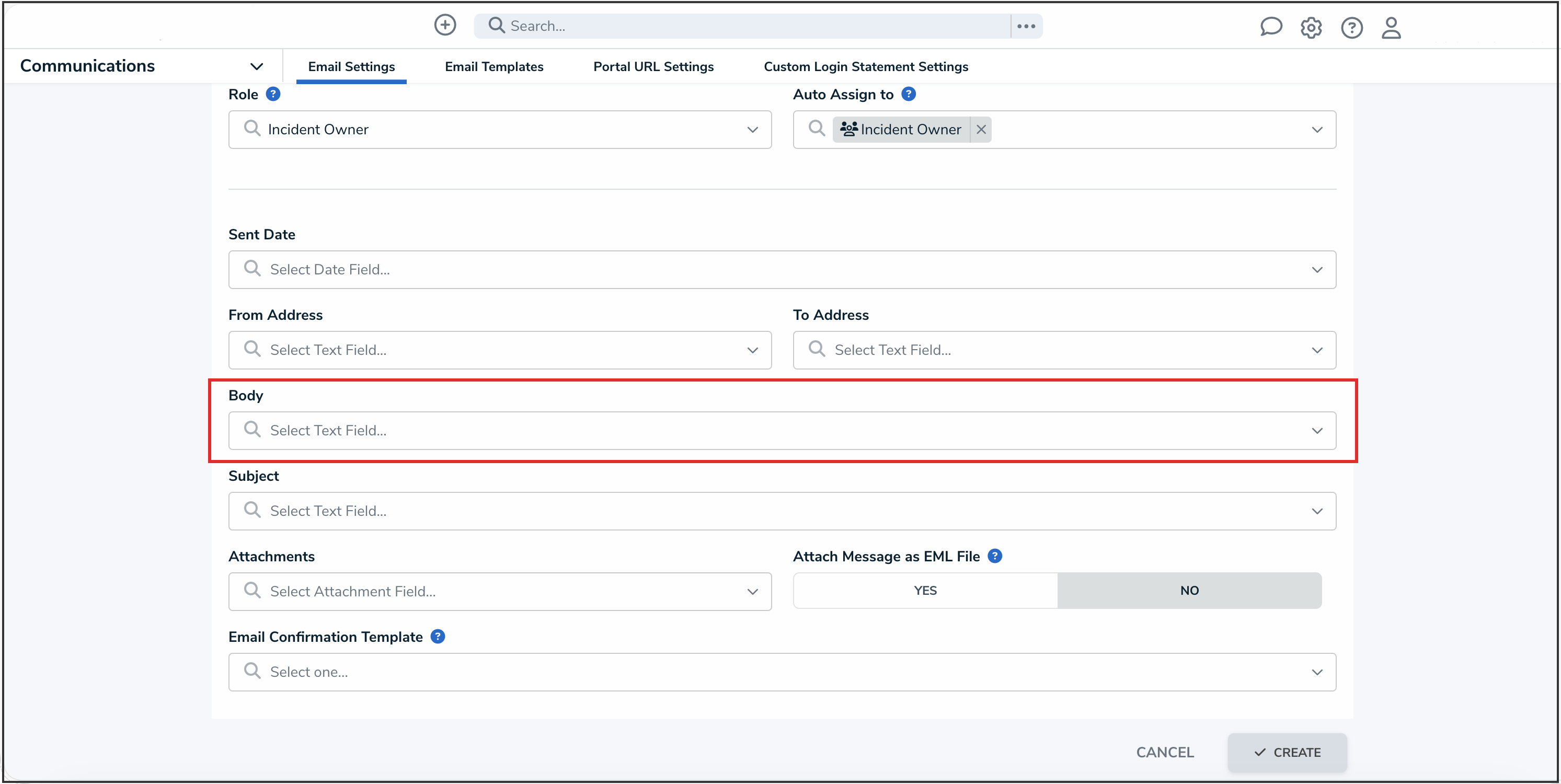Open advanced search via the ellipsis icon
This screenshot has height=784, width=1561.
click(x=1026, y=26)
